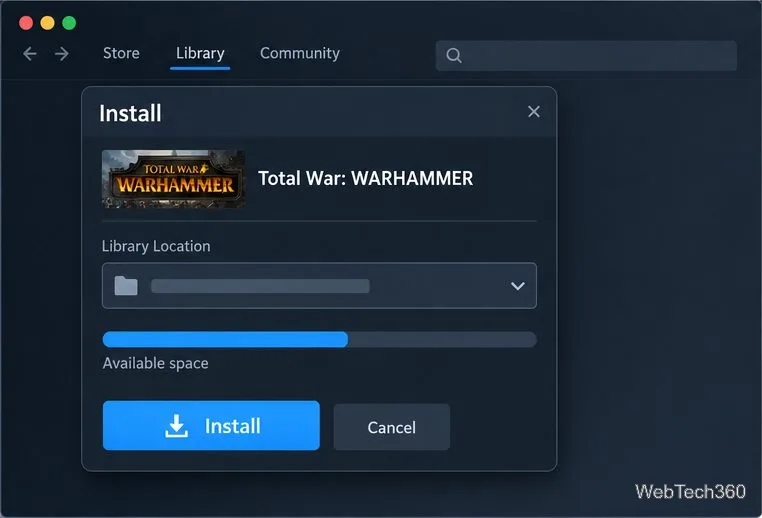This screenshot has height=518, width=762.
Task: Click inside the search field
Action: tap(586, 56)
